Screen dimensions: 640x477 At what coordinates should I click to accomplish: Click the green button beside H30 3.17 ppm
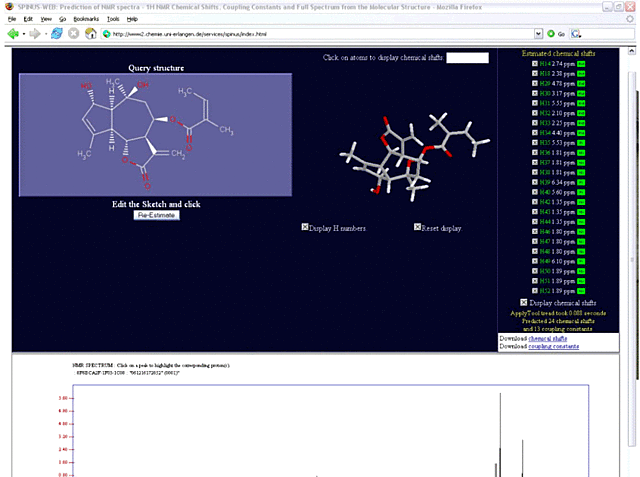pyautogui.click(x=581, y=93)
